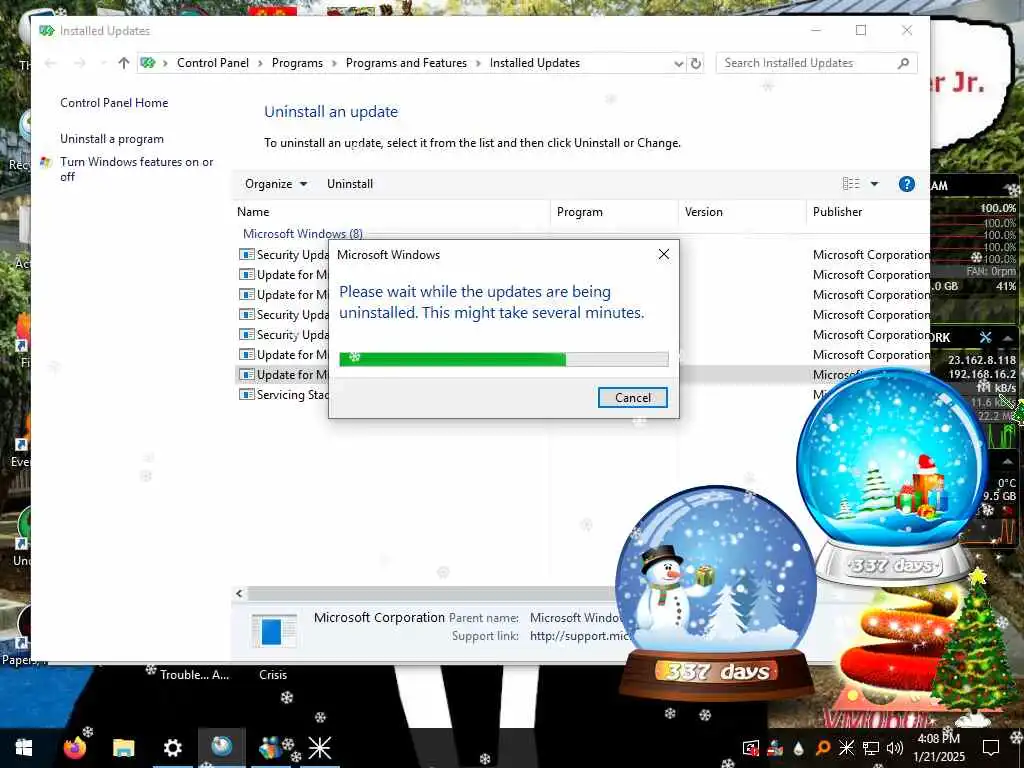Click the Program column header

coord(615,212)
